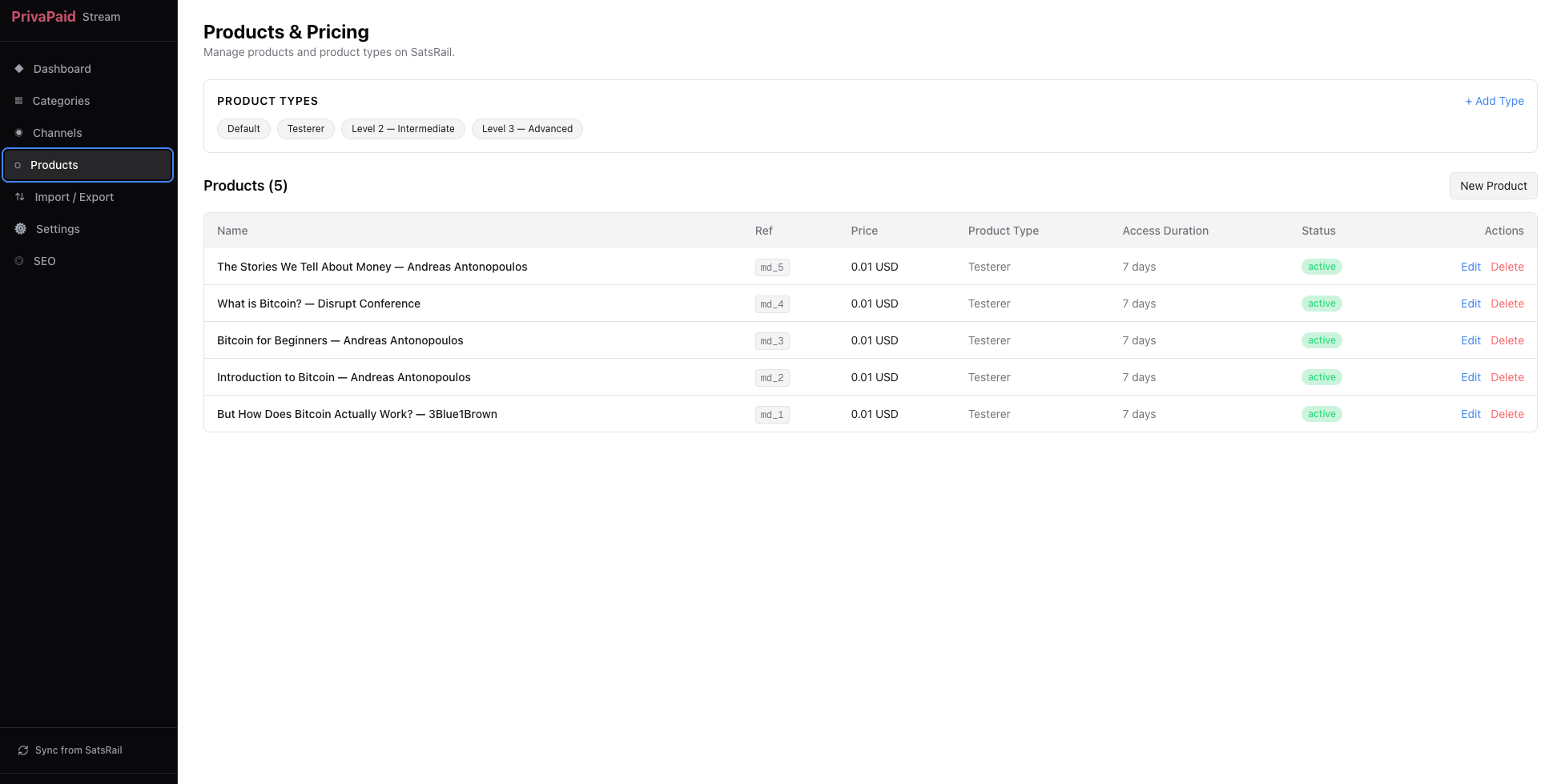Click the New Product button
The height and width of the screenshot is (784, 1557).
(1493, 186)
